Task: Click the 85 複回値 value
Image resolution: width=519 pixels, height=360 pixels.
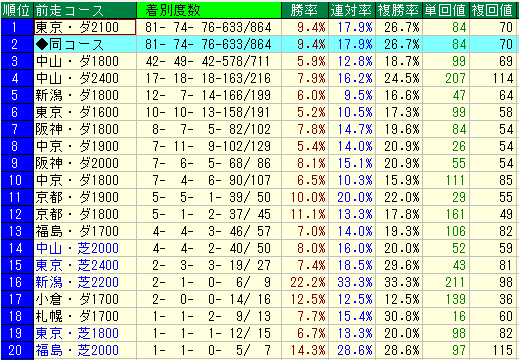Action: 506,180
